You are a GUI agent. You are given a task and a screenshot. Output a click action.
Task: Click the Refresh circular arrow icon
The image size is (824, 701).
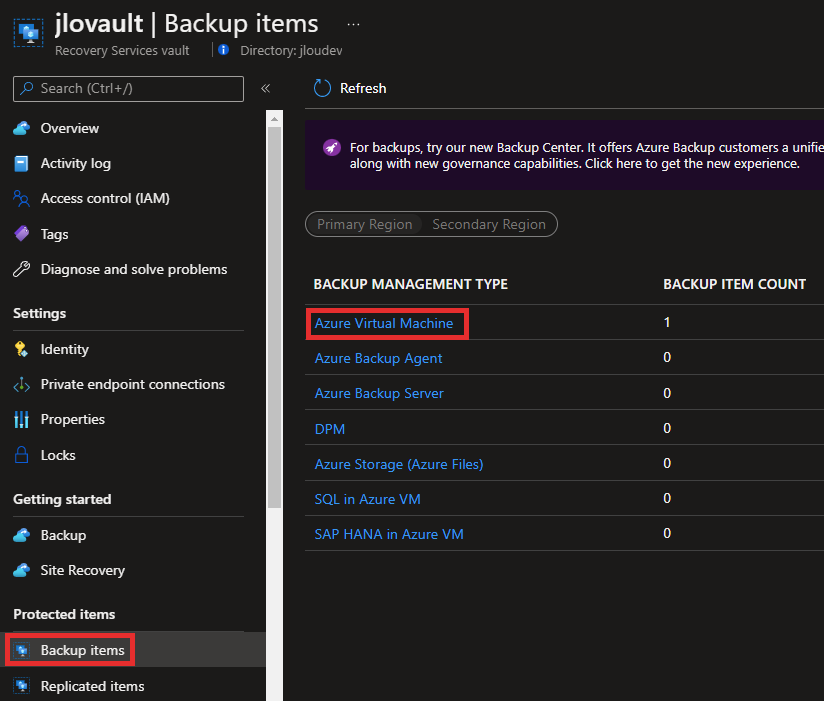pos(322,88)
